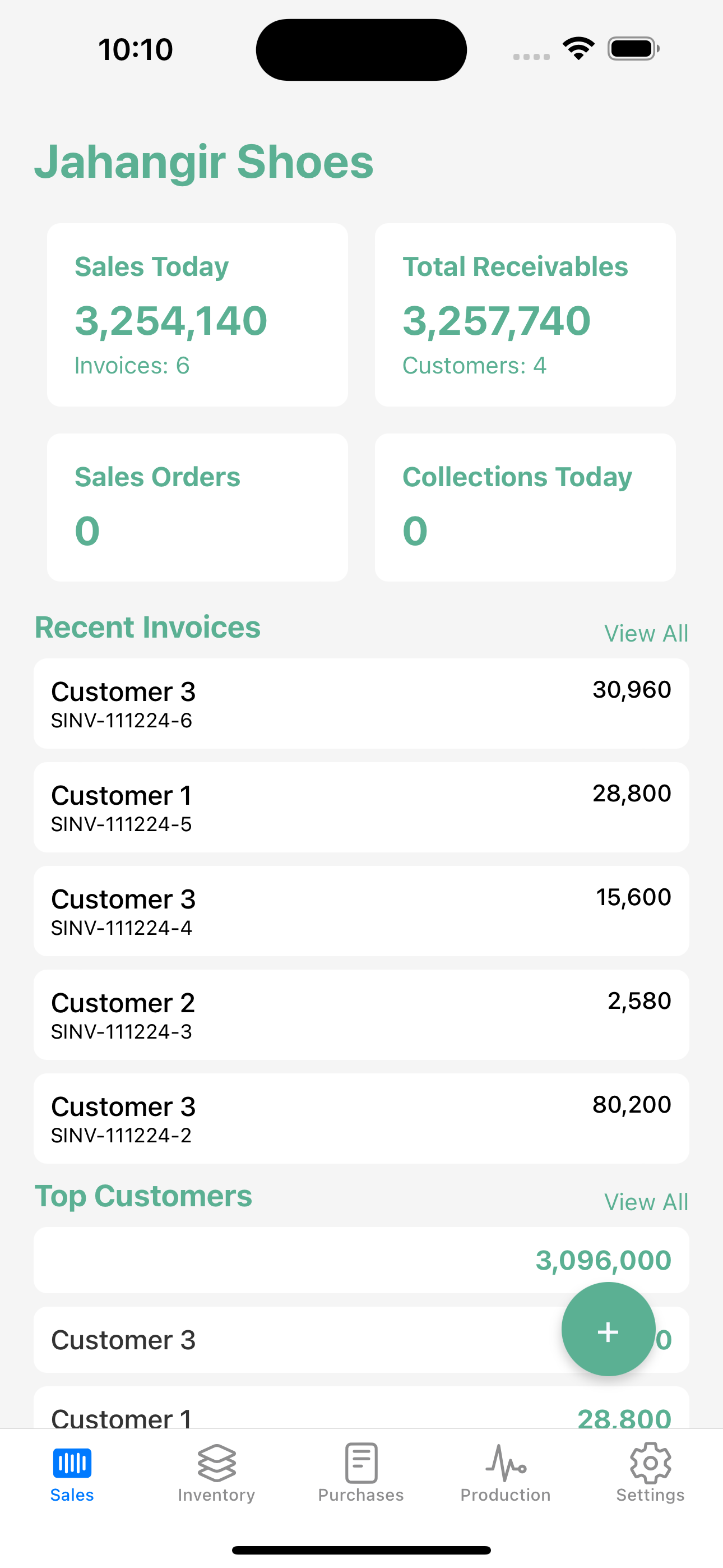The image size is (723, 1568).
Task: Tap the battery status icon
Action: click(x=633, y=49)
